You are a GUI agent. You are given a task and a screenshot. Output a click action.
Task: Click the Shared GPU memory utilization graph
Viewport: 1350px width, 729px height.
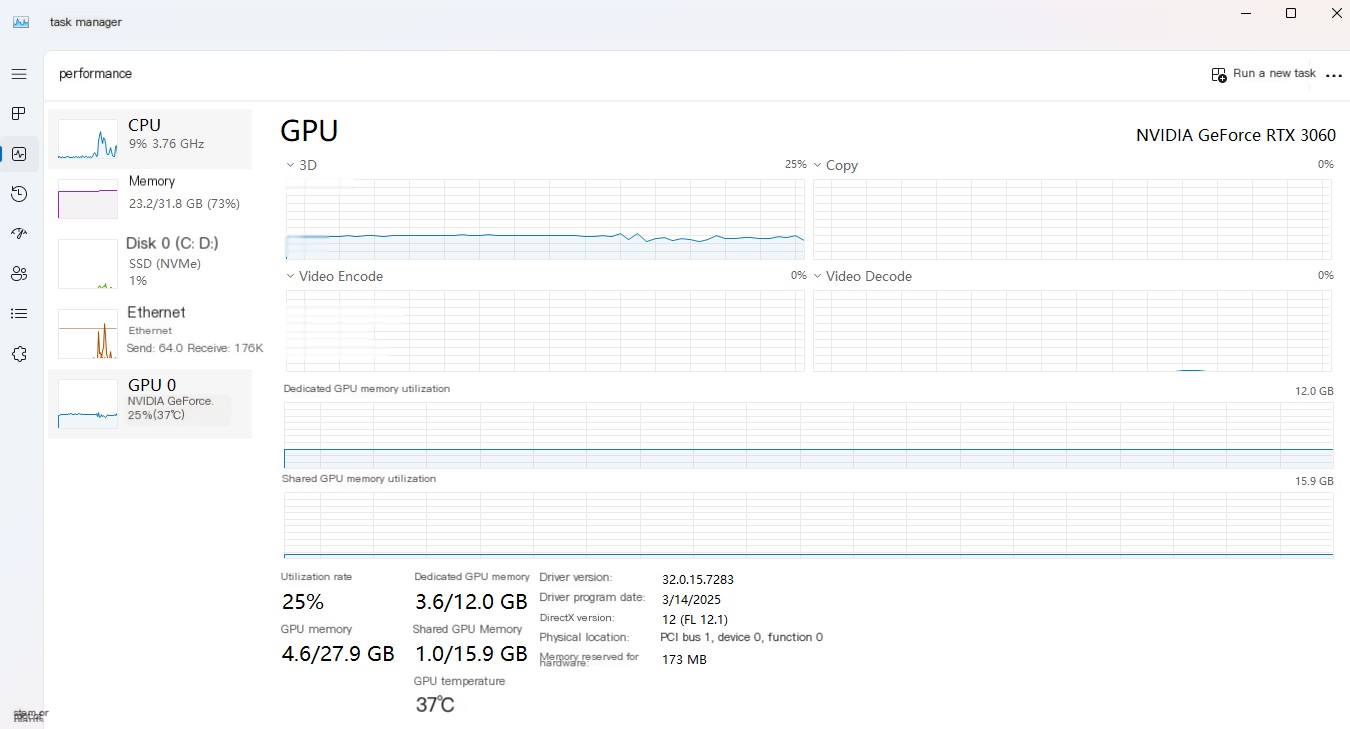[808, 524]
